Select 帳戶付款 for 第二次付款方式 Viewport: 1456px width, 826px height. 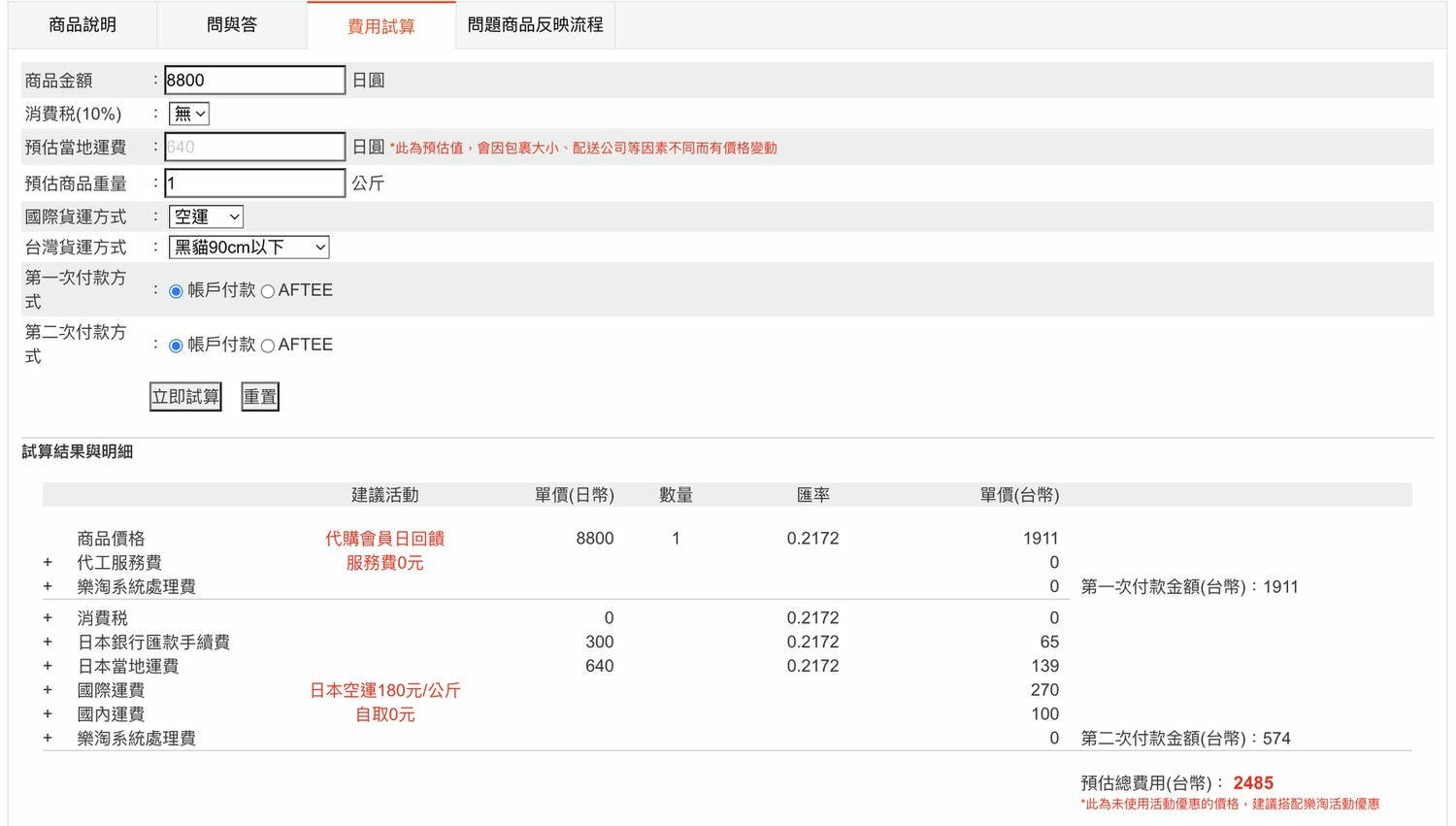point(176,346)
